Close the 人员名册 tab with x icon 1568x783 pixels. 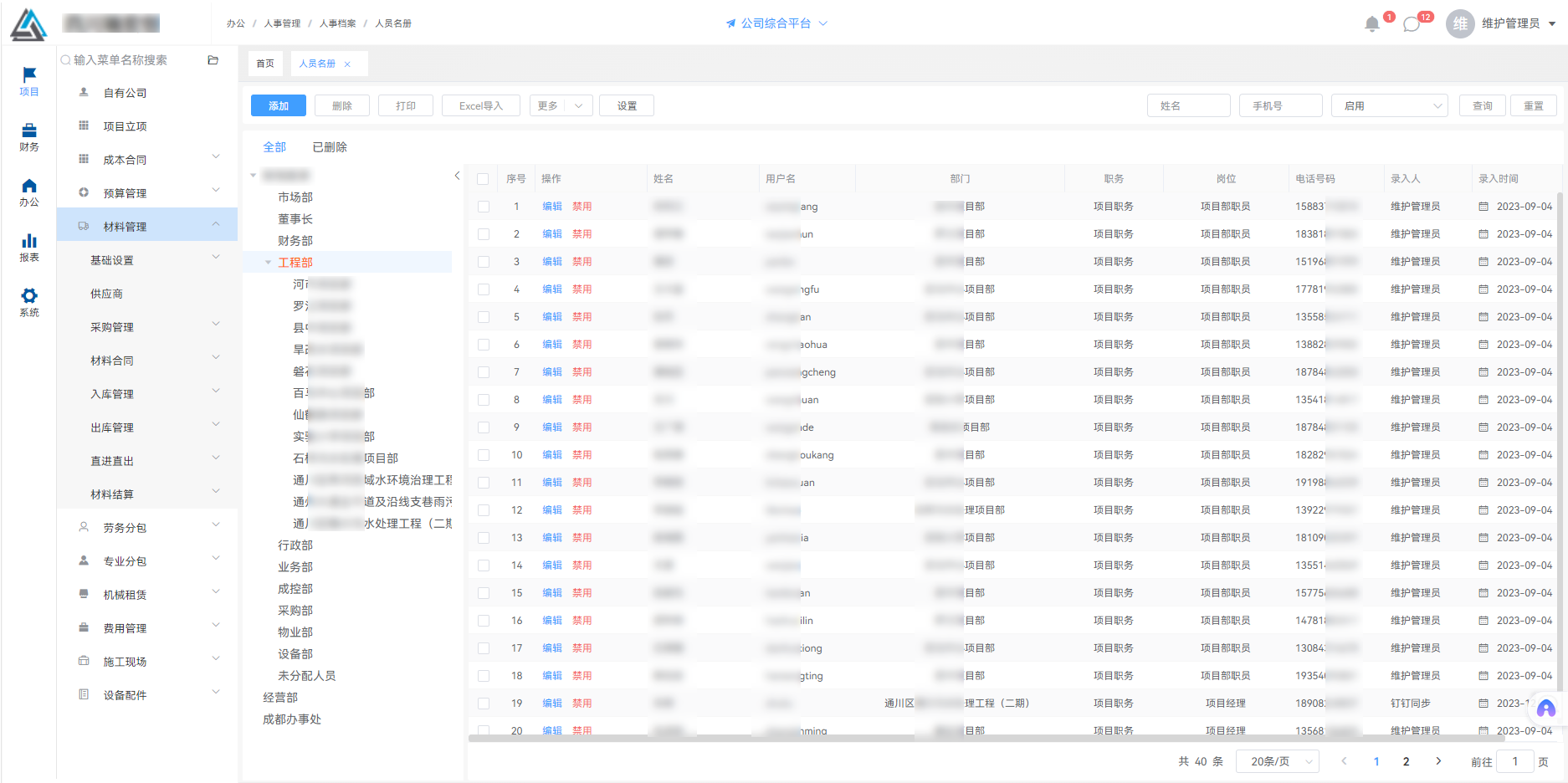coord(347,64)
